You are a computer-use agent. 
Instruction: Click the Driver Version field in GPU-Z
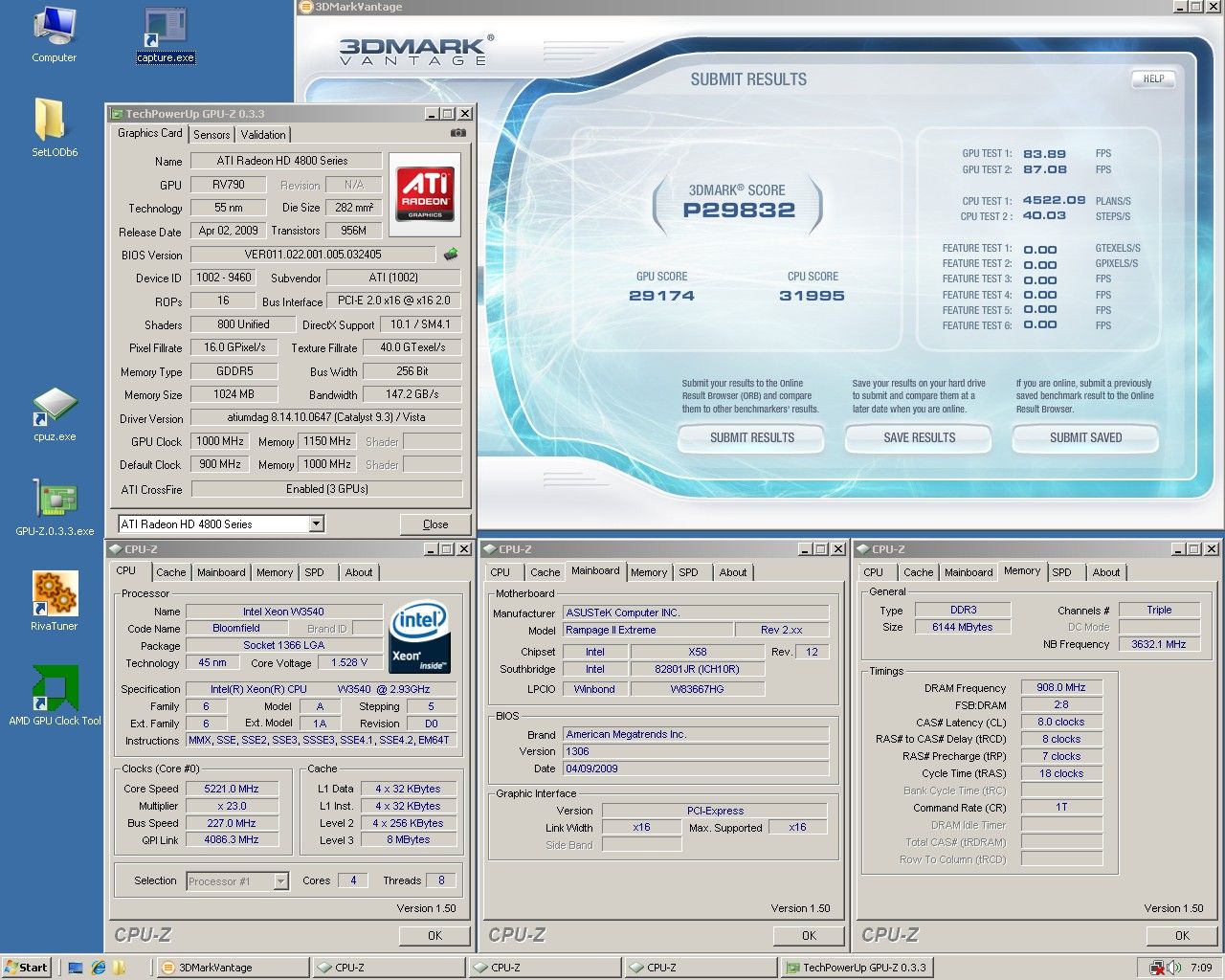(325, 417)
